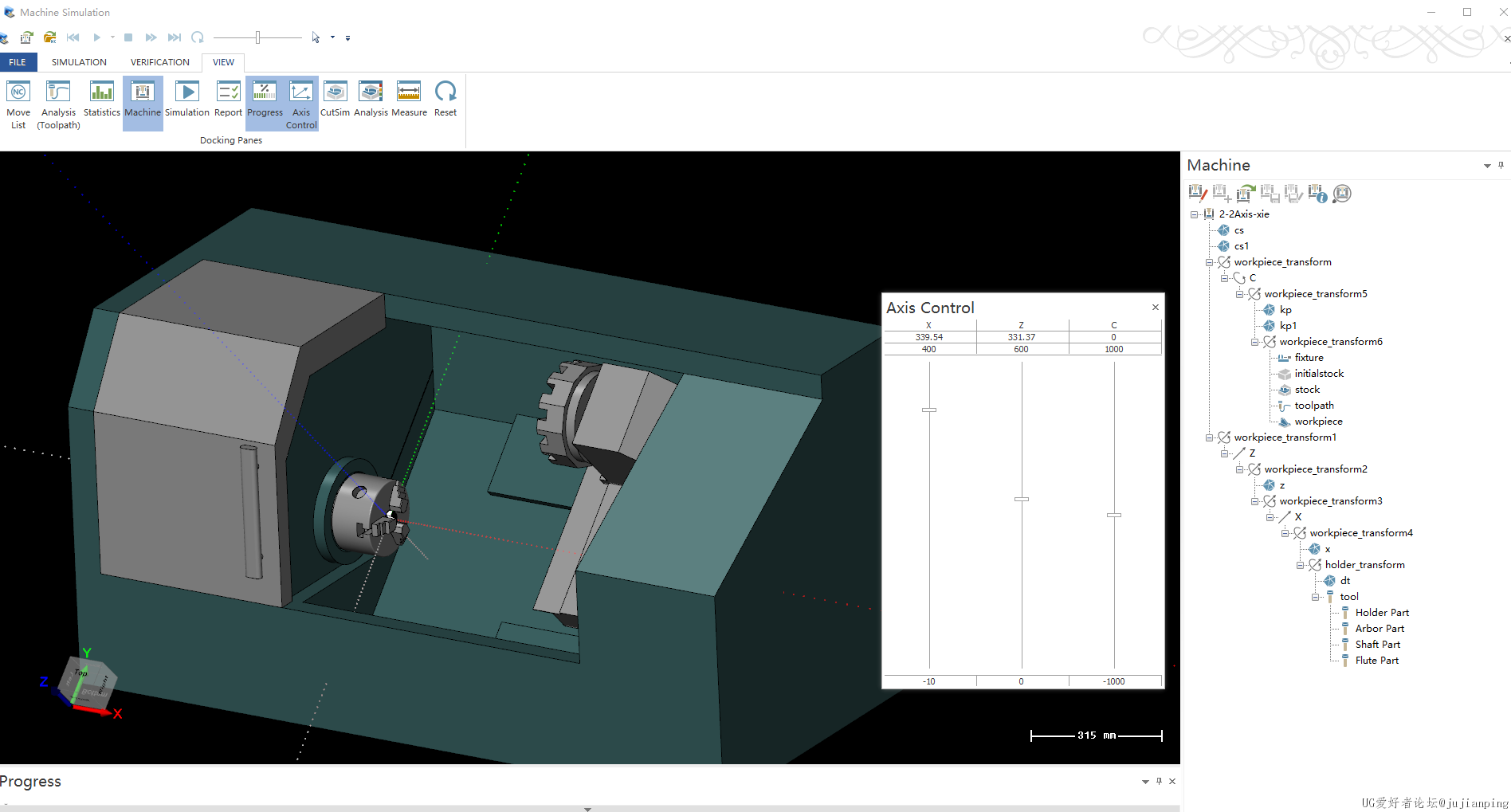Click the reload machine icon in Machine panel
This screenshot has height=812, width=1511.
tap(1246, 193)
